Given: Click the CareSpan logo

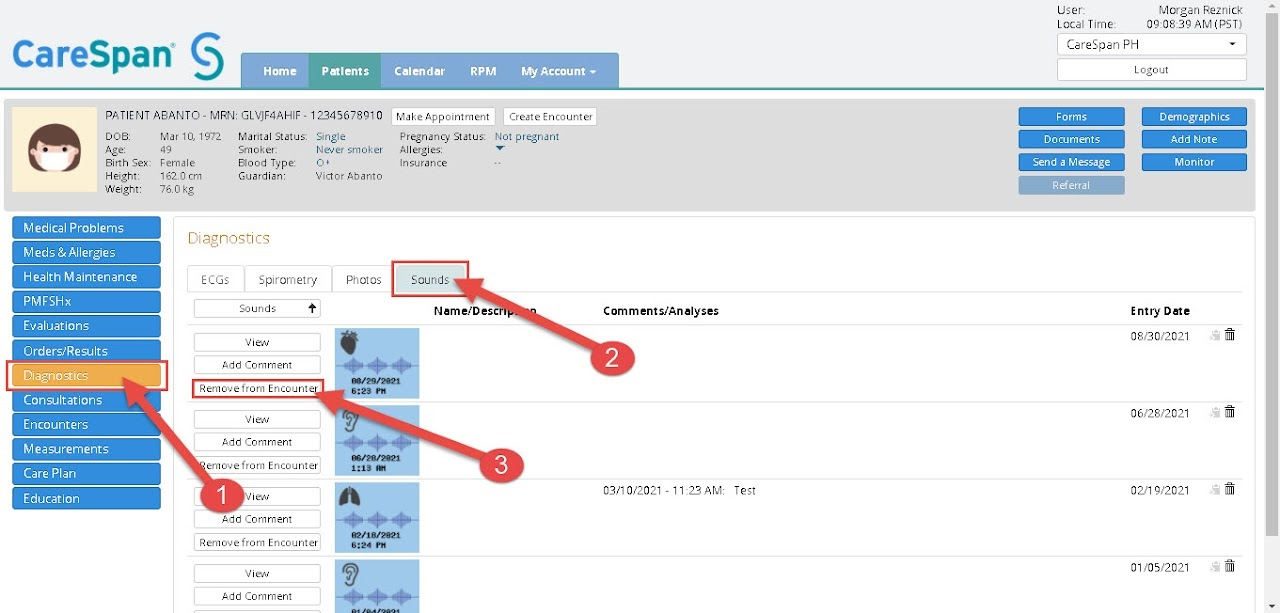Looking at the screenshot, I should coord(118,55).
